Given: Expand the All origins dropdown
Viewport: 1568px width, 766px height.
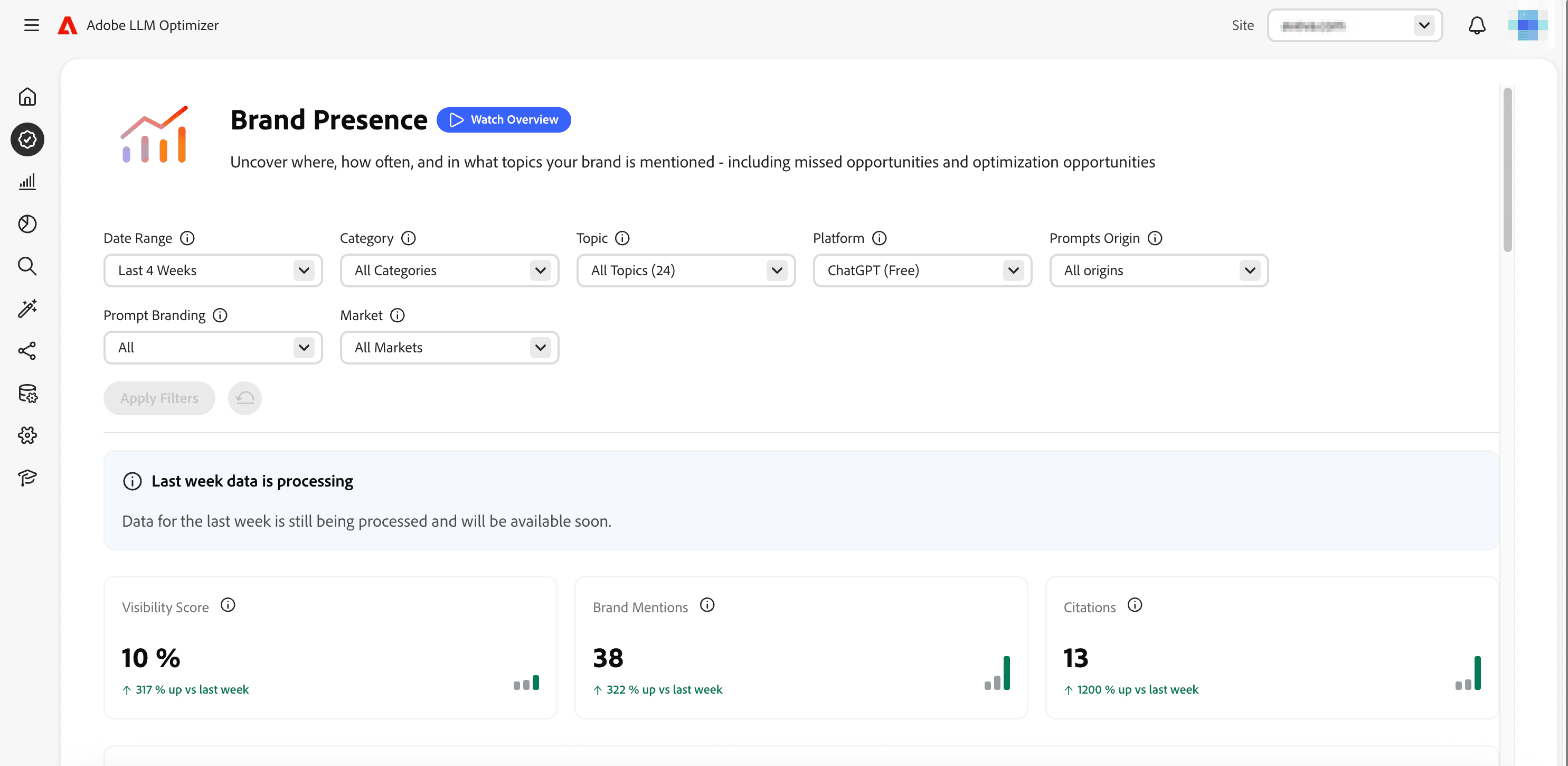Looking at the screenshot, I should click(x=1159, y=270).
